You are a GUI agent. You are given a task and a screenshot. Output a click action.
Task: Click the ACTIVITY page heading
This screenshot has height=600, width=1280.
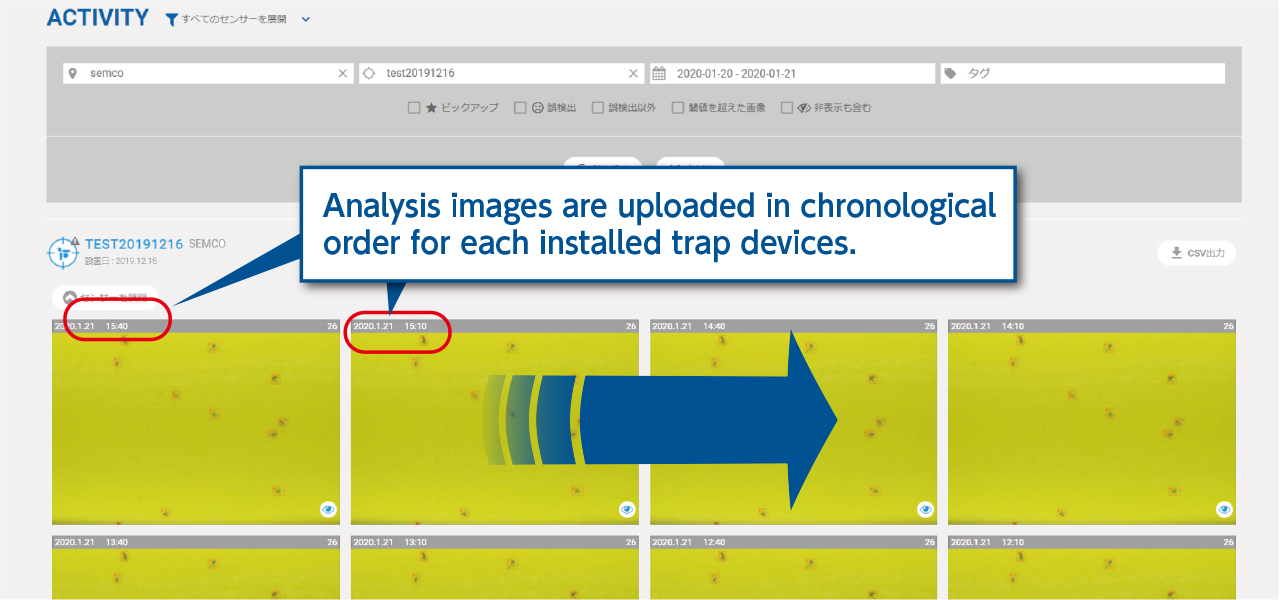click(98, 19)
